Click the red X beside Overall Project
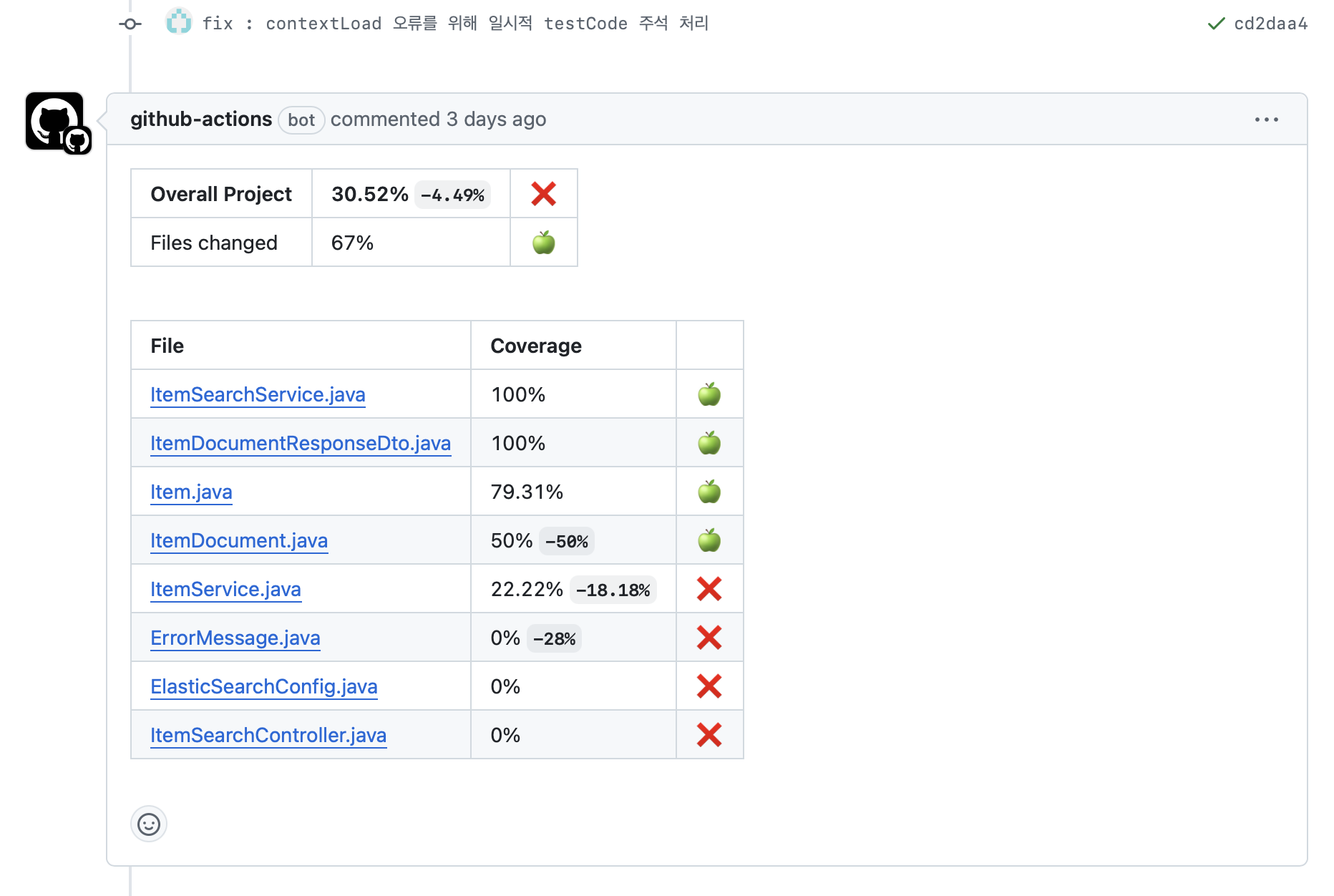The width and height of the screenshot is (1334, 896). click(x=544, y=193)
